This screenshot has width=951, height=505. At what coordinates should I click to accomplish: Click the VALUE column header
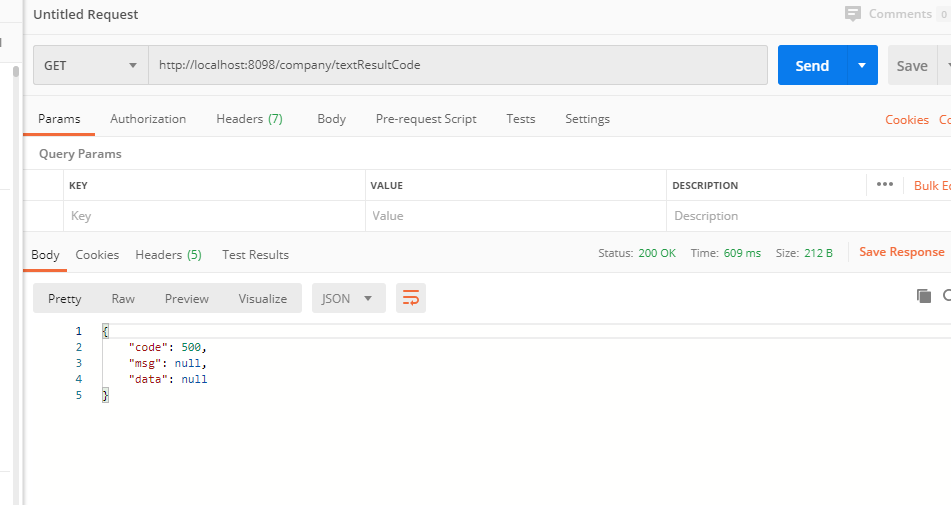[386, 186]
